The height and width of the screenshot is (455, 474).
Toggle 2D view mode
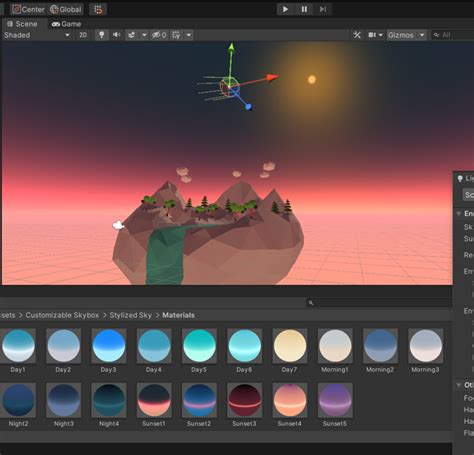click(83, 35)
